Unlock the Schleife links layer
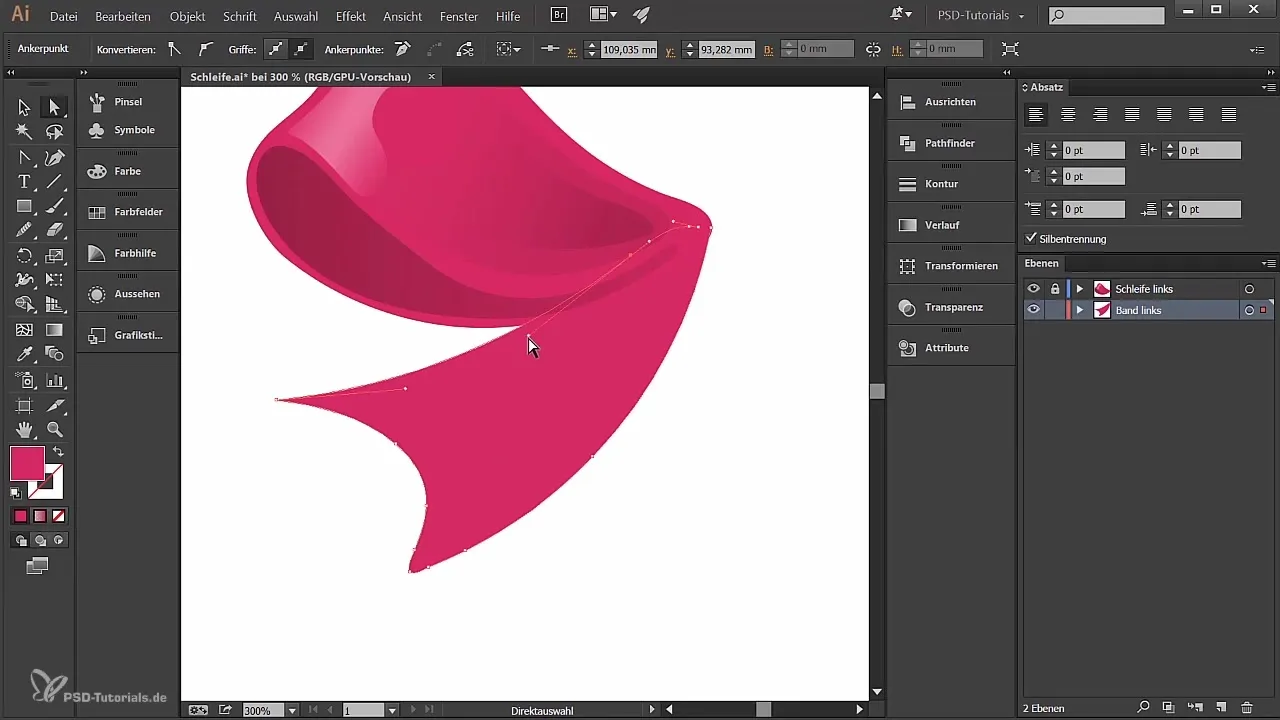The width and height of the screenshot is (1280, 720). 1054,289
